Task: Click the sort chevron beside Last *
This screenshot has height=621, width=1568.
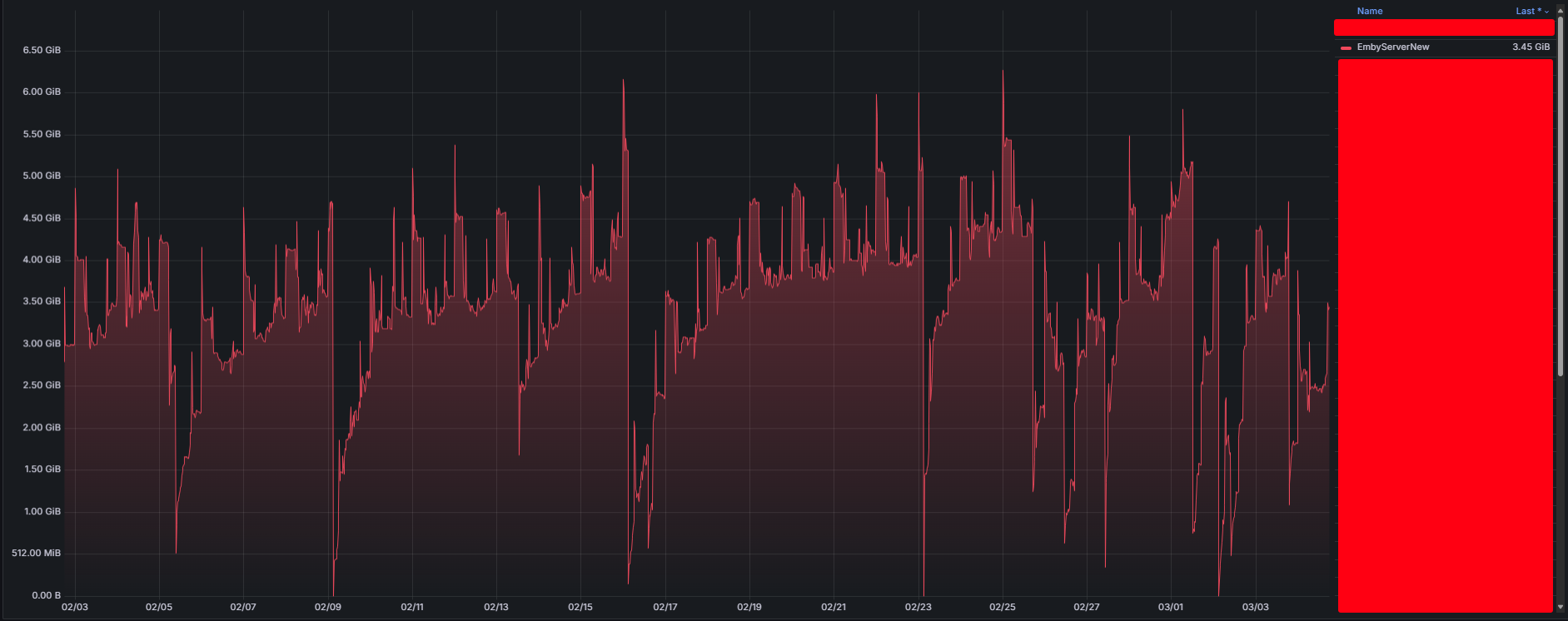Action: pyautogui.click(x=1546, y=12)
